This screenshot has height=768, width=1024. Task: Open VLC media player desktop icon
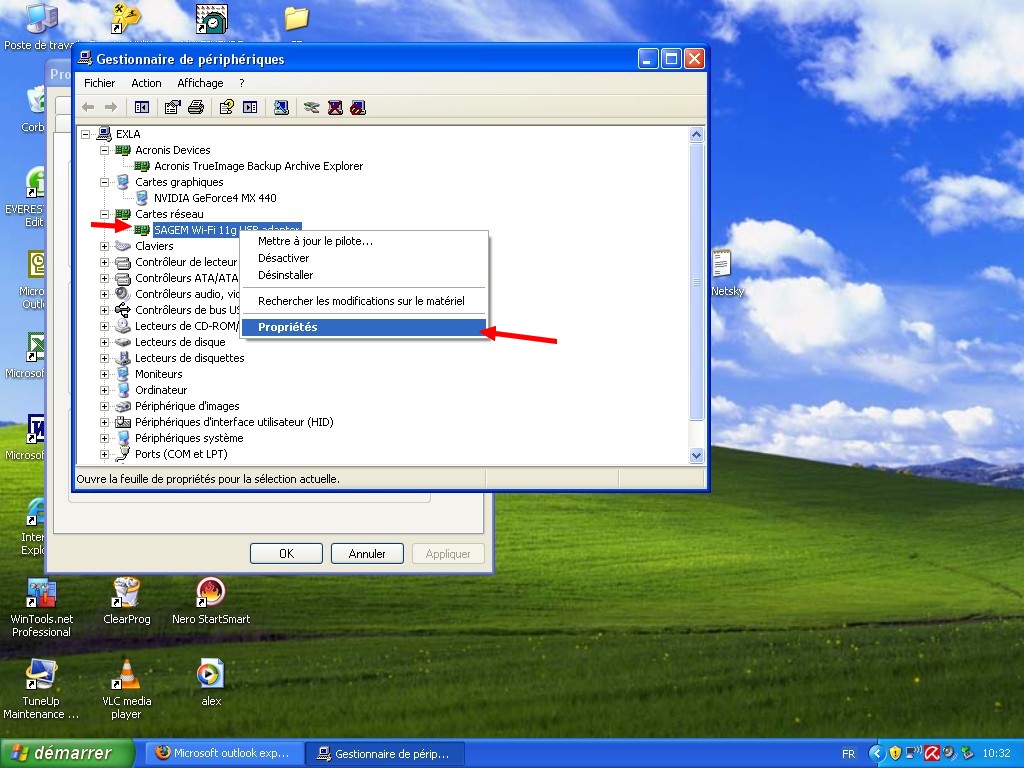(x=127, y=690)
